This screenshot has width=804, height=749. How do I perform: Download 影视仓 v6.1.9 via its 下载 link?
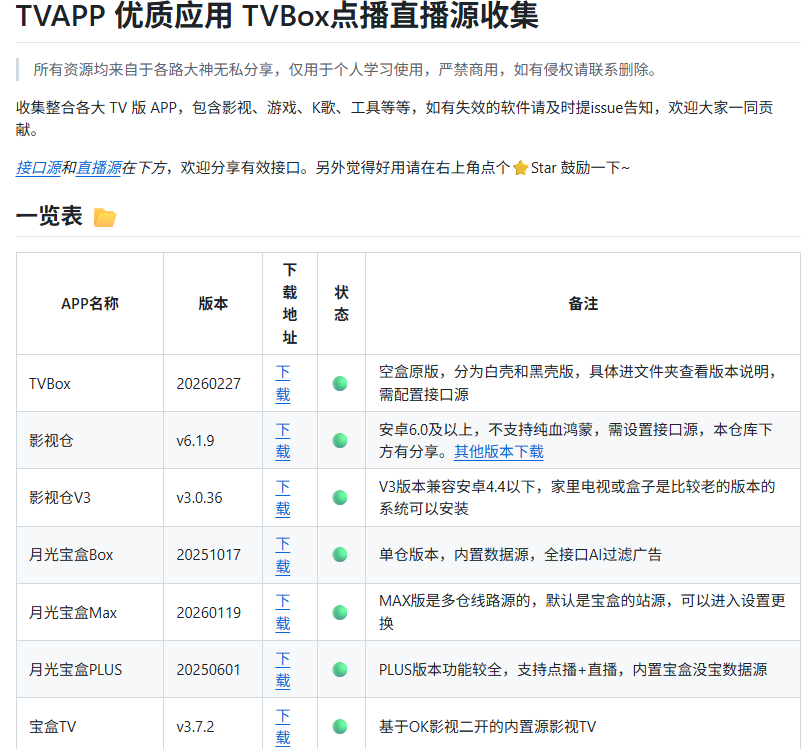(x=283, y=440)
